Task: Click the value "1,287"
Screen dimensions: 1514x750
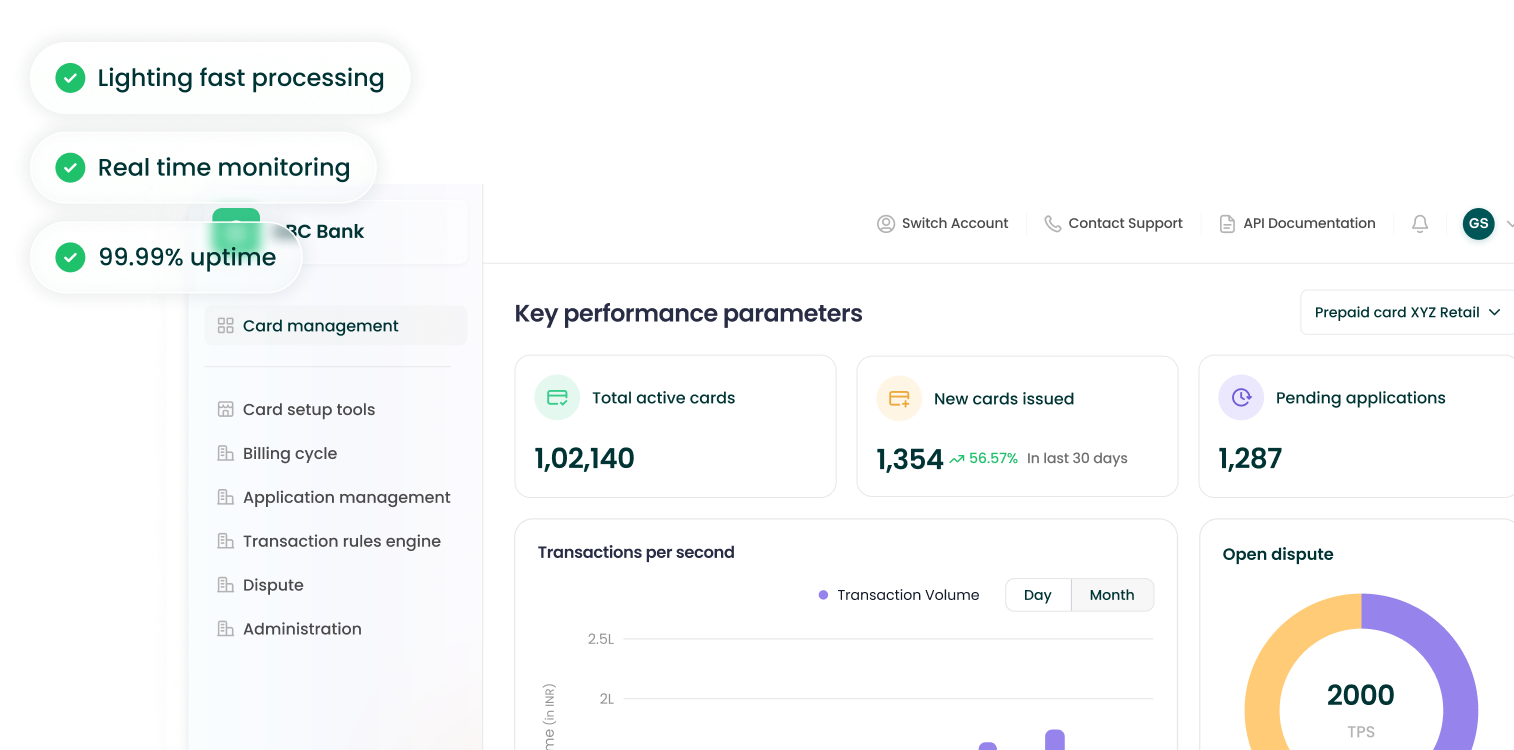Action: coord(1250,459)
